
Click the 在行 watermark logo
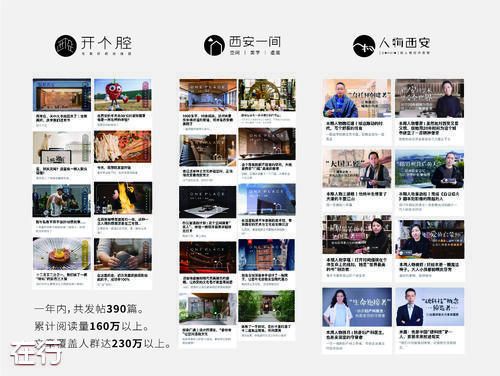coord(36,353)
